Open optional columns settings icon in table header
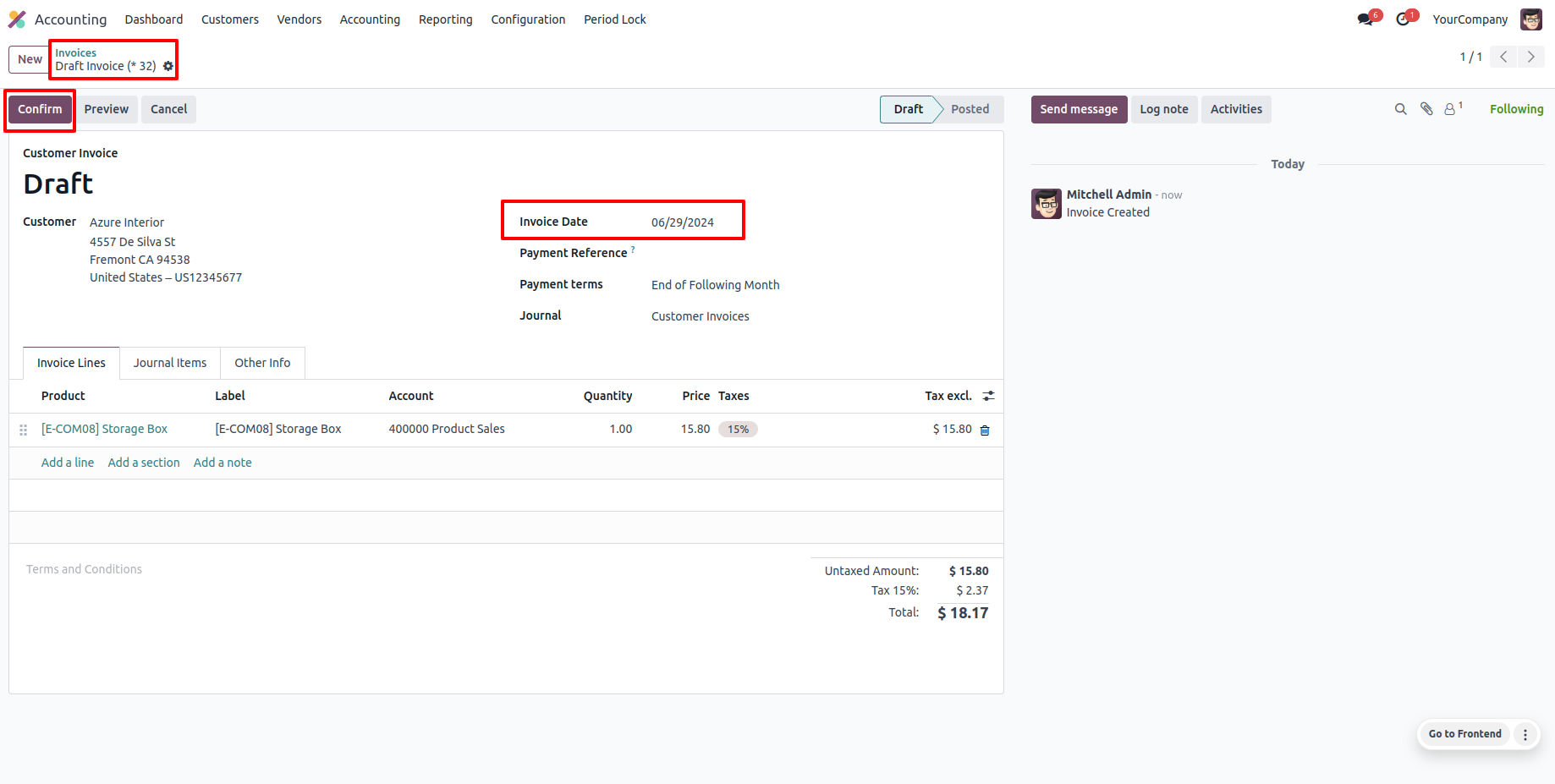Screen dimensions: 1555x784 coord(988,396)
